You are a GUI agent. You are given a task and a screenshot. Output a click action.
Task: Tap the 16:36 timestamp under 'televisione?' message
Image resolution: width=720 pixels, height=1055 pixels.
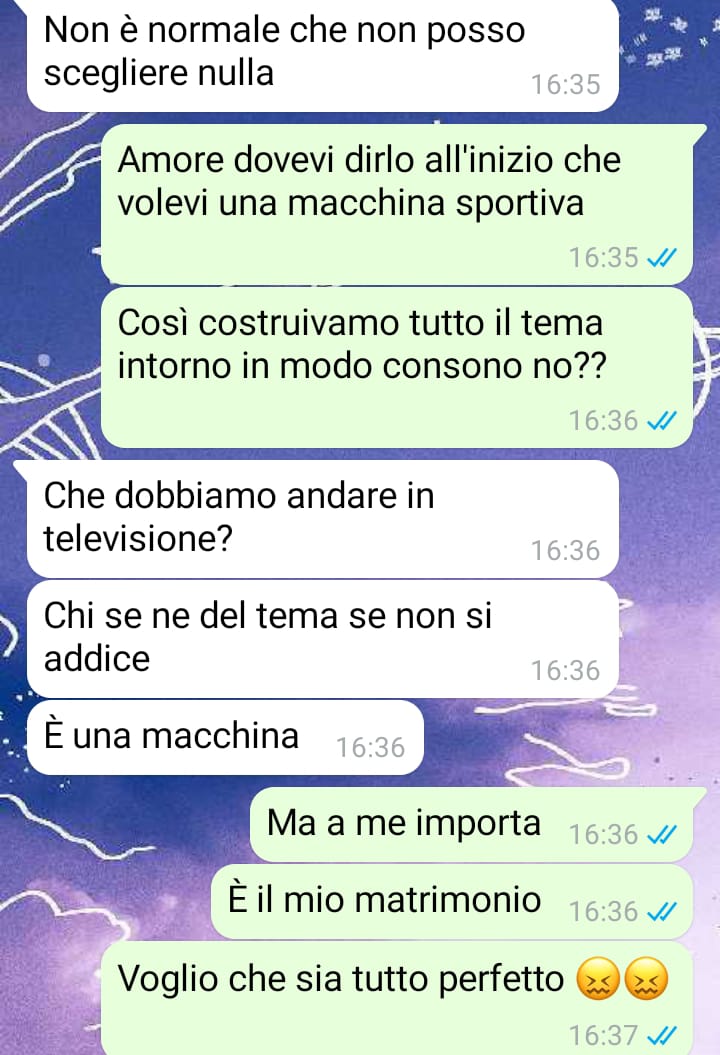pyautogui.click(x=565, y=551)
